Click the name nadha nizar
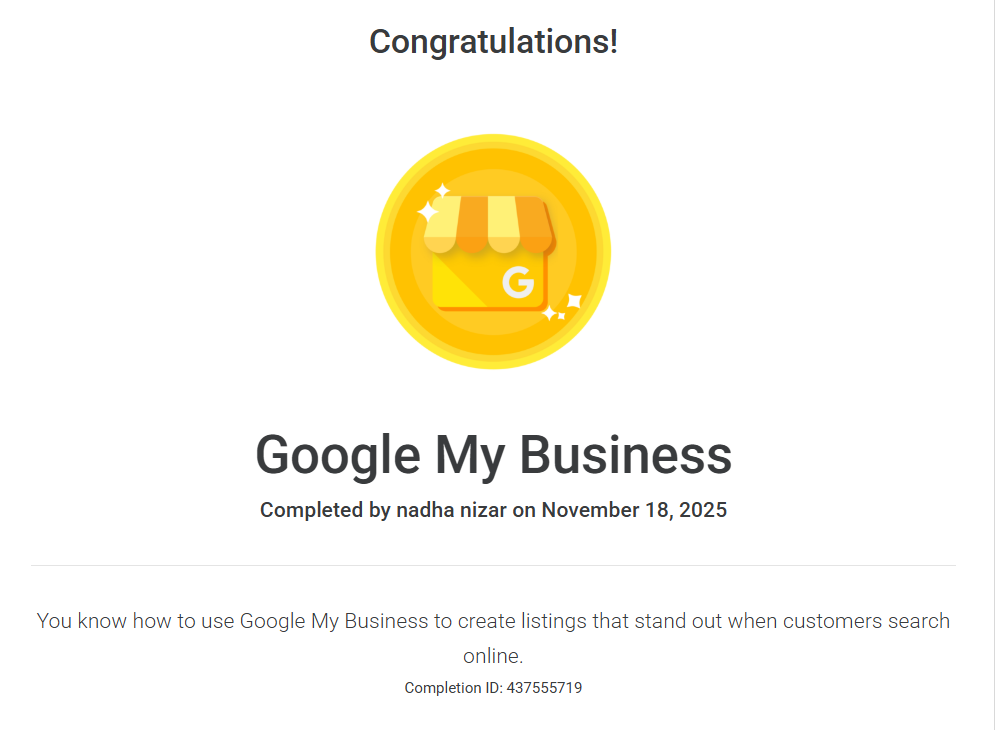Screen dimensions: 995x730 [451, 510]
